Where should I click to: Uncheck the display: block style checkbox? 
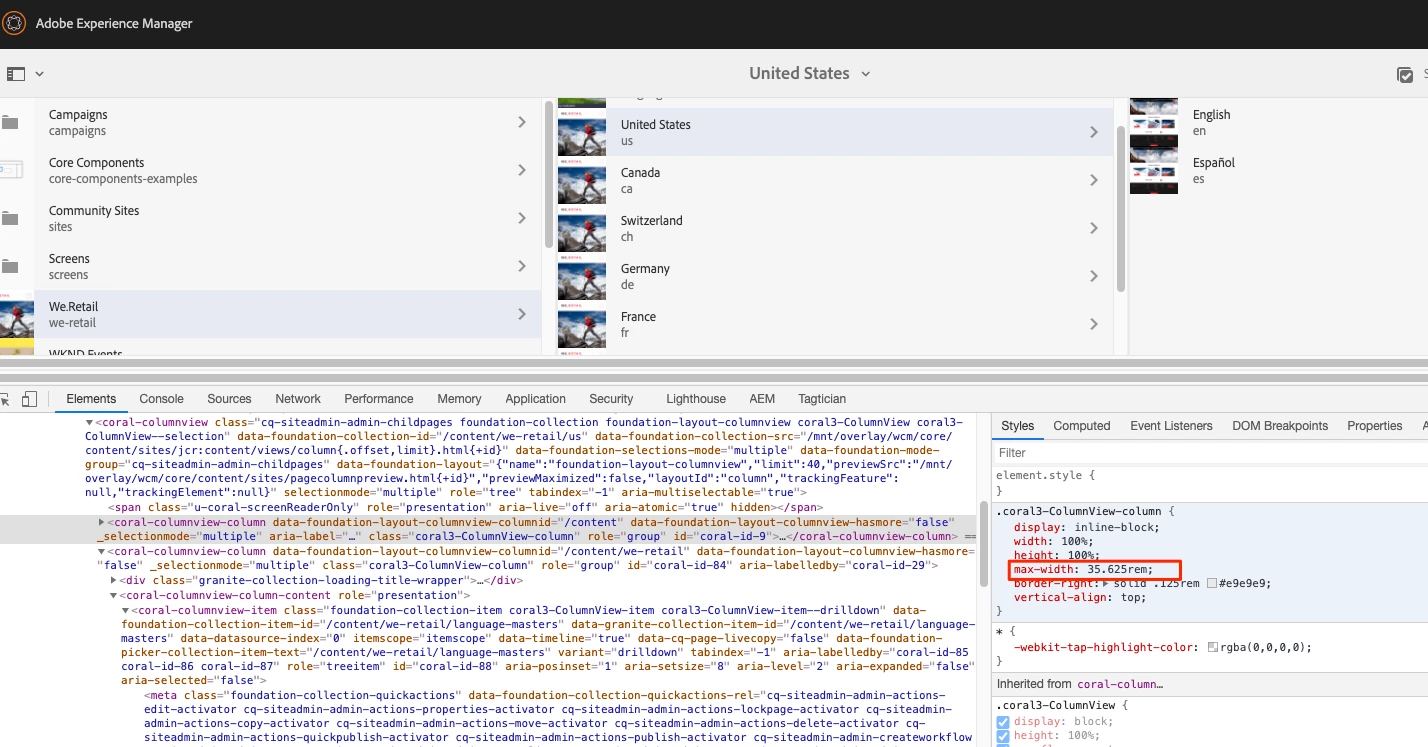(1003, 722)
